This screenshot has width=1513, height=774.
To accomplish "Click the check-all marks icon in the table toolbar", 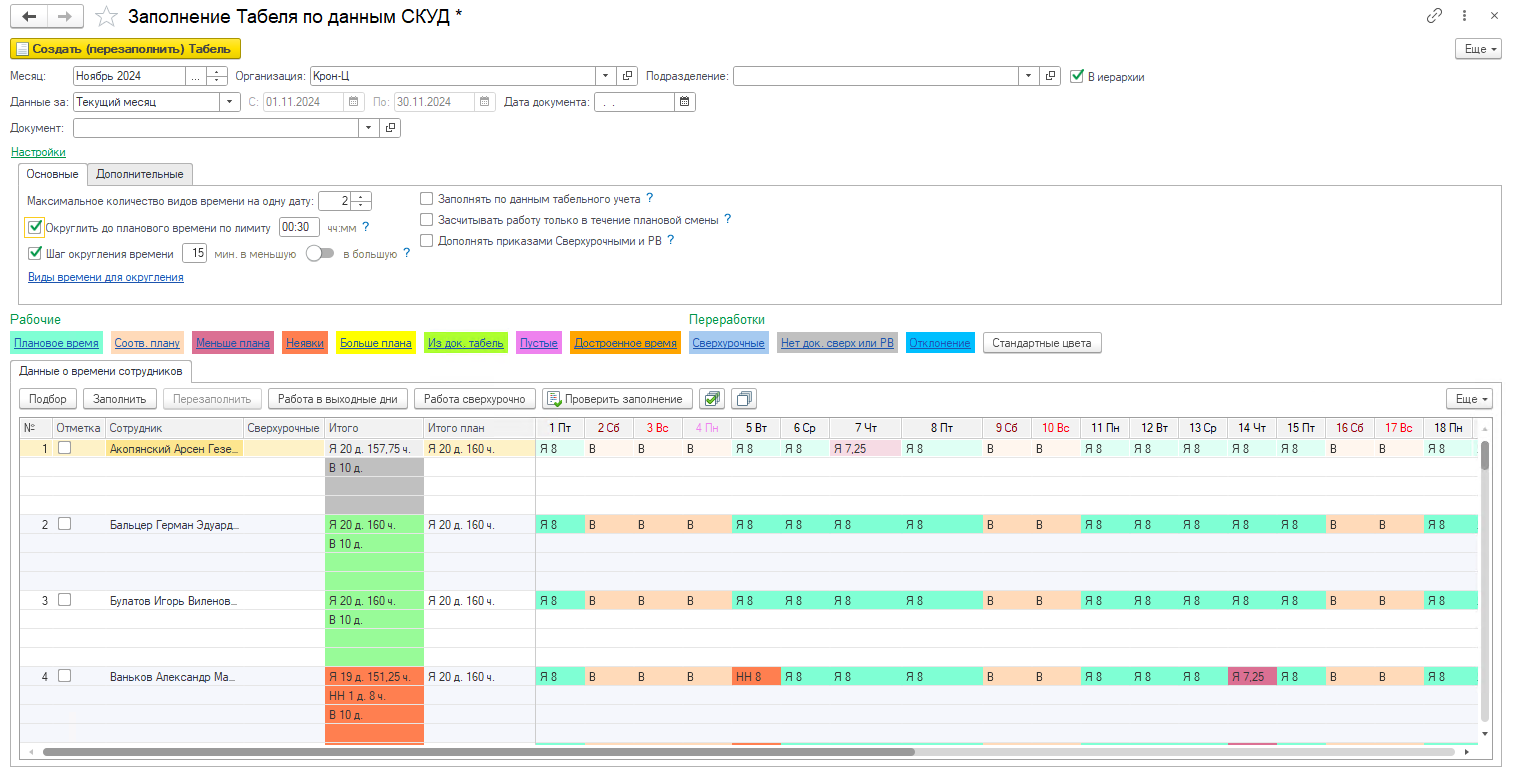I will click(712, 399).
